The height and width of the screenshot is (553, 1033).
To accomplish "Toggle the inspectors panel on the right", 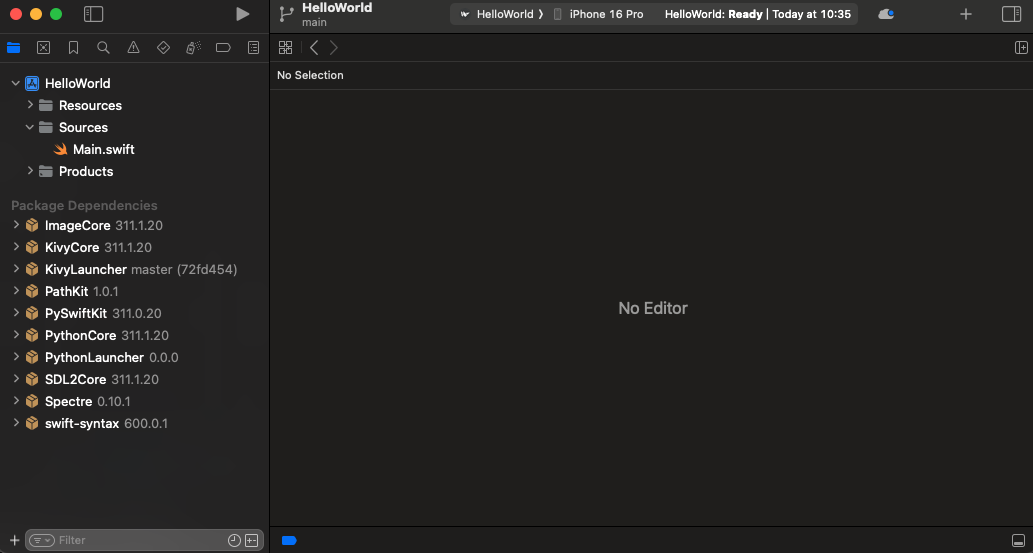I will click(x=1011, y=14).
